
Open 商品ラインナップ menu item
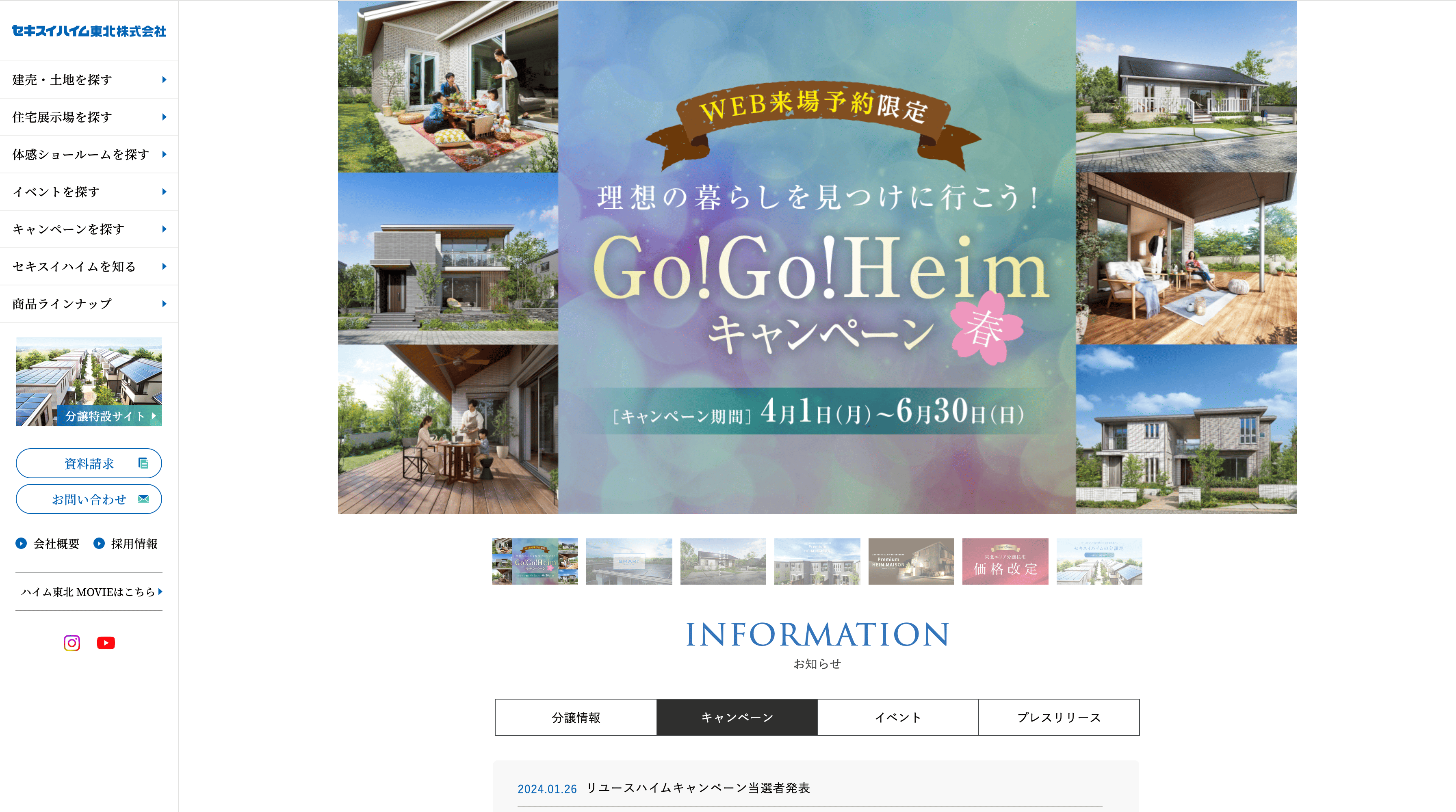pyautogui.click(x=89, y=303)
